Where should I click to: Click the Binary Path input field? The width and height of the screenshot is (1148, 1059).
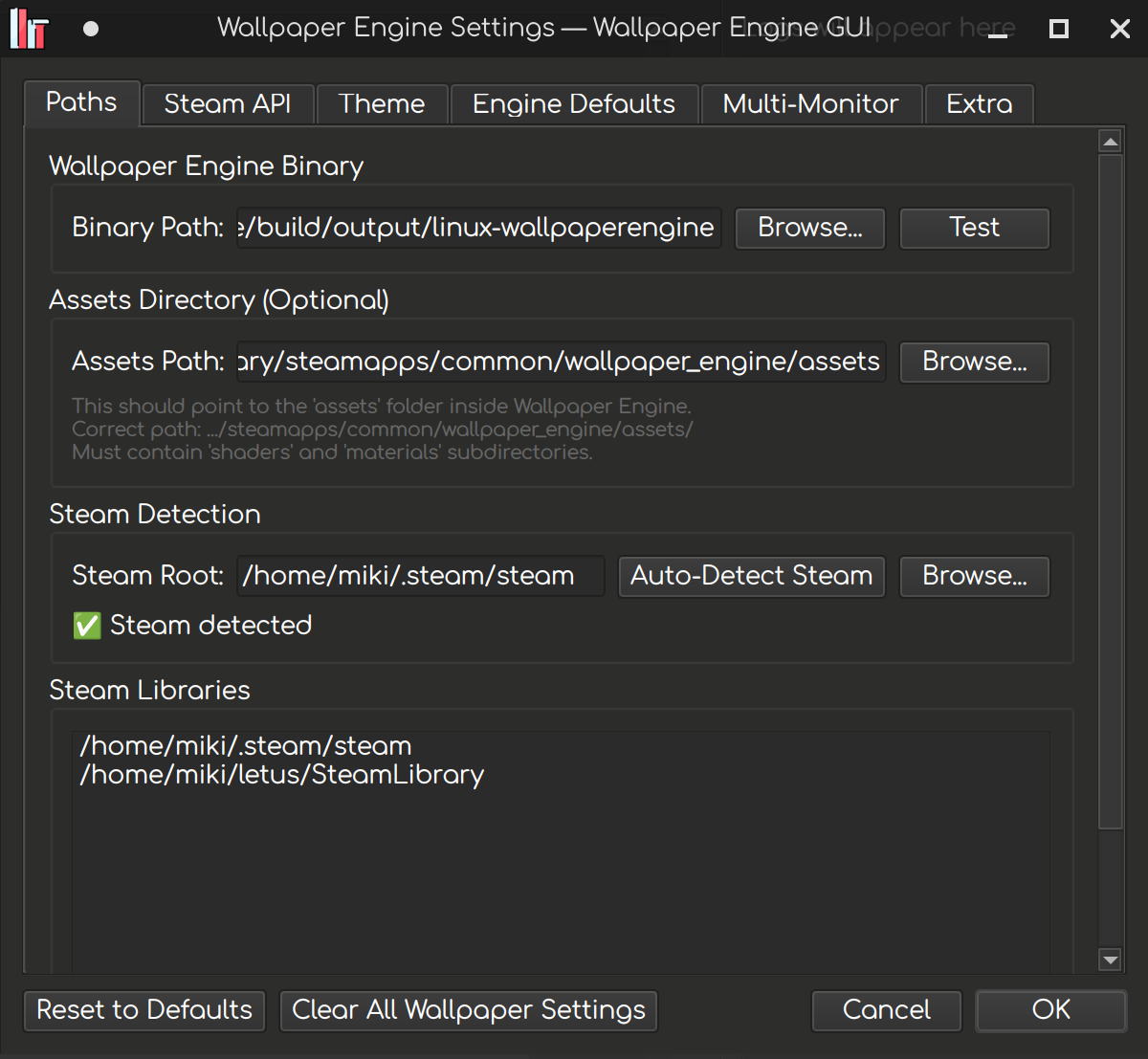point(478,228)
